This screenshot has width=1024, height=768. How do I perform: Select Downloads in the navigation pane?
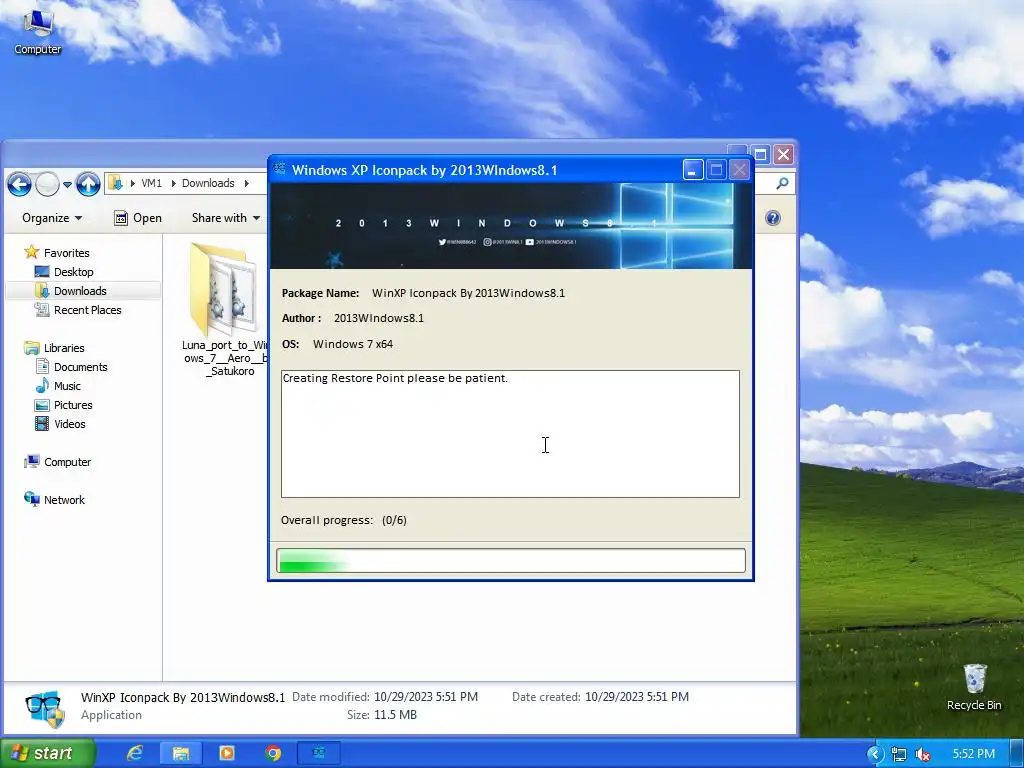tap(80, 291)
